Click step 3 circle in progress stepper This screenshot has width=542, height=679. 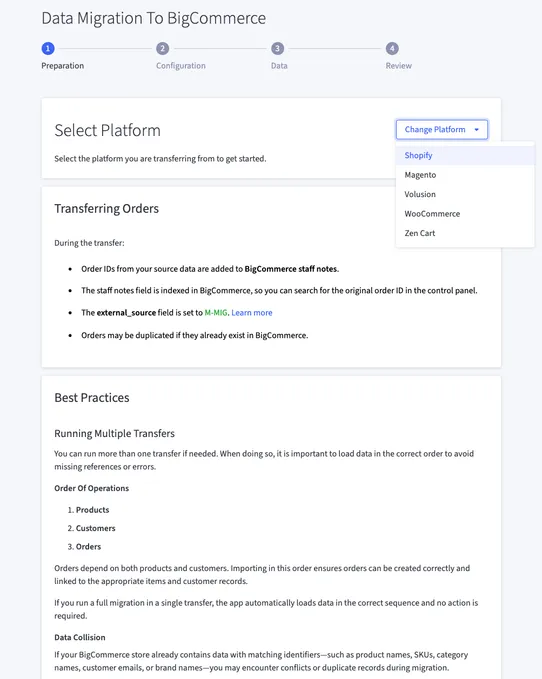(x=277, y=48)
